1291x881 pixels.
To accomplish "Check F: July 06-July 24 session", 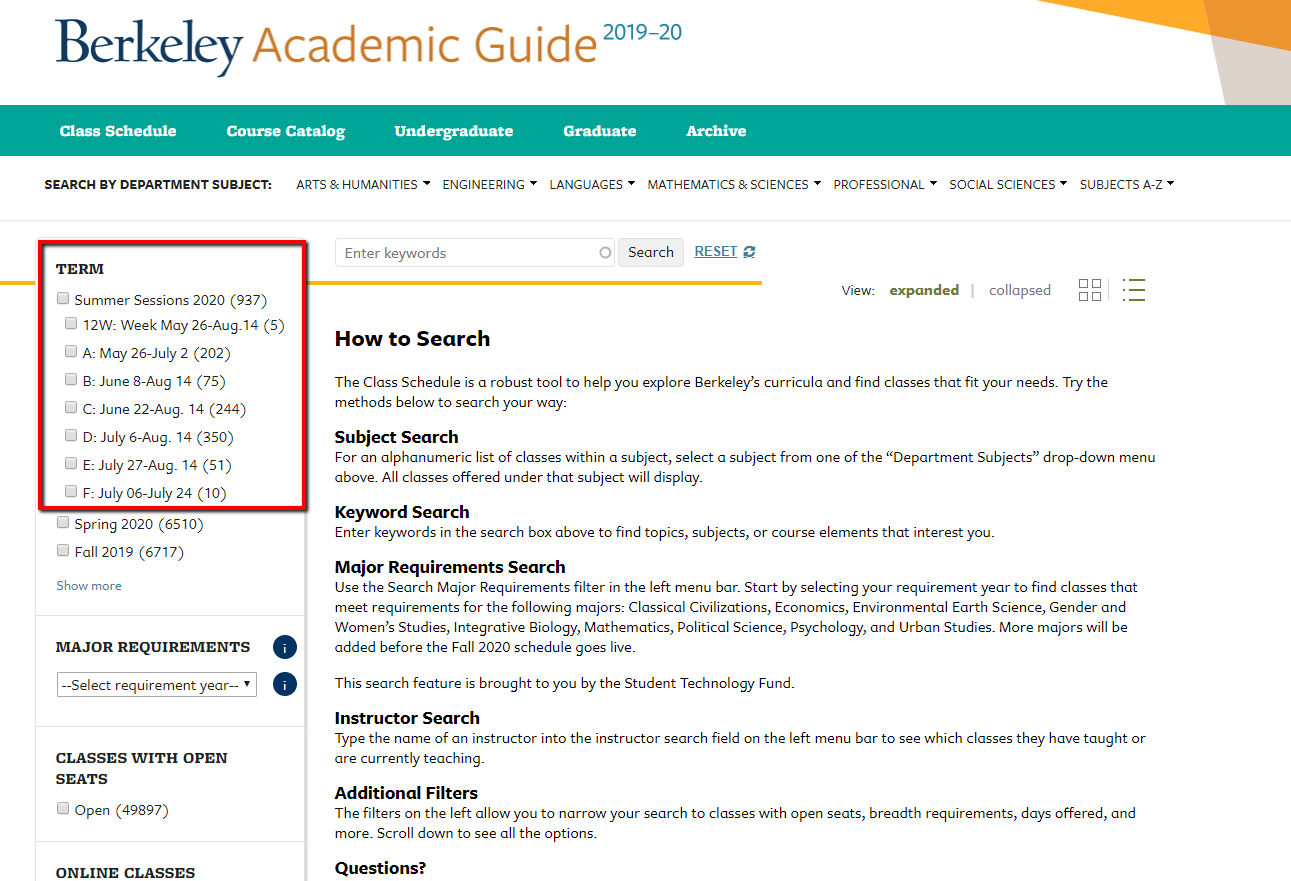I will coord(71,491).
